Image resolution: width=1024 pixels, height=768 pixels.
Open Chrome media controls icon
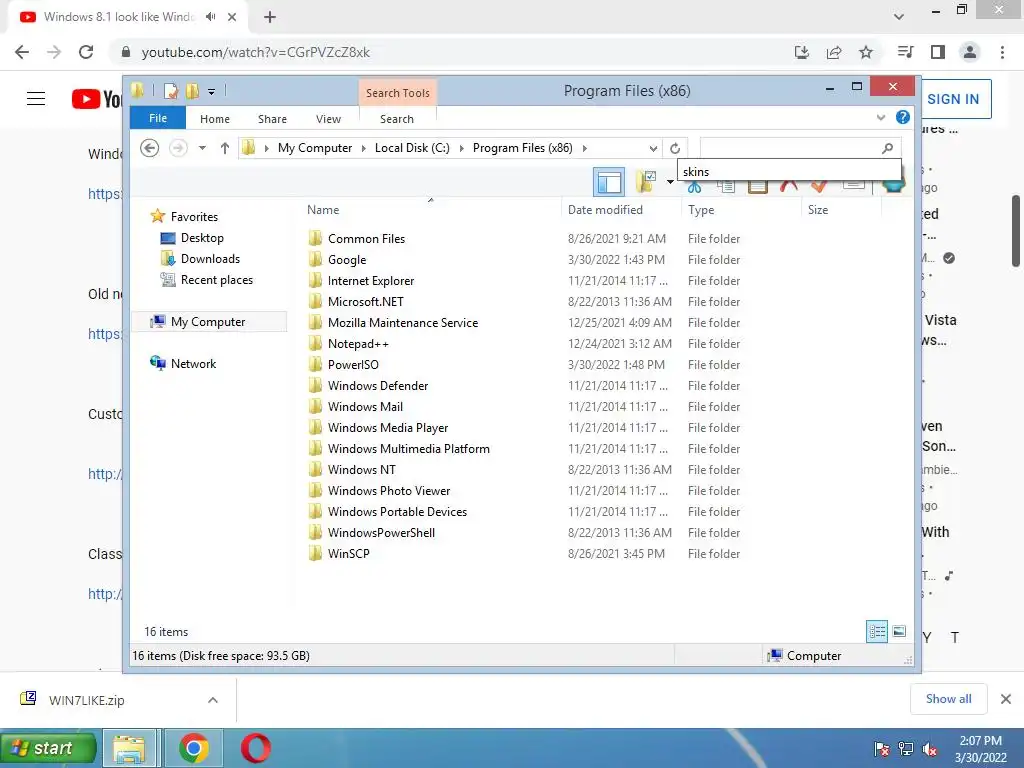pyautogui.click(x=905, y=52)
